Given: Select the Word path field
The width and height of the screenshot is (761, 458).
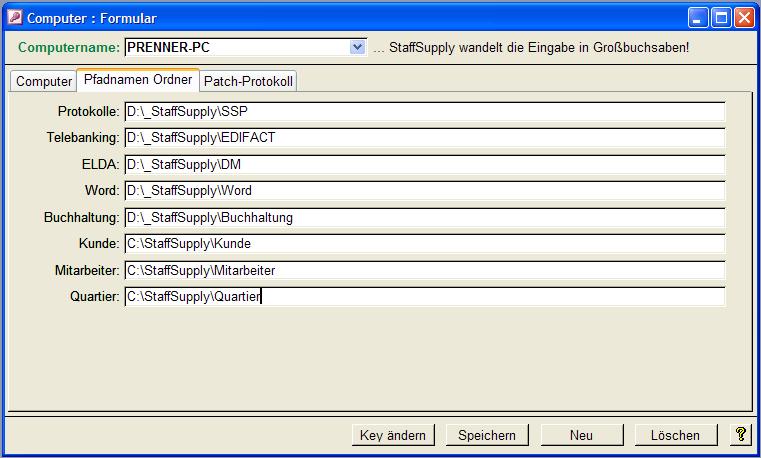Looking at the screenshot, I should tap(424, 191).
